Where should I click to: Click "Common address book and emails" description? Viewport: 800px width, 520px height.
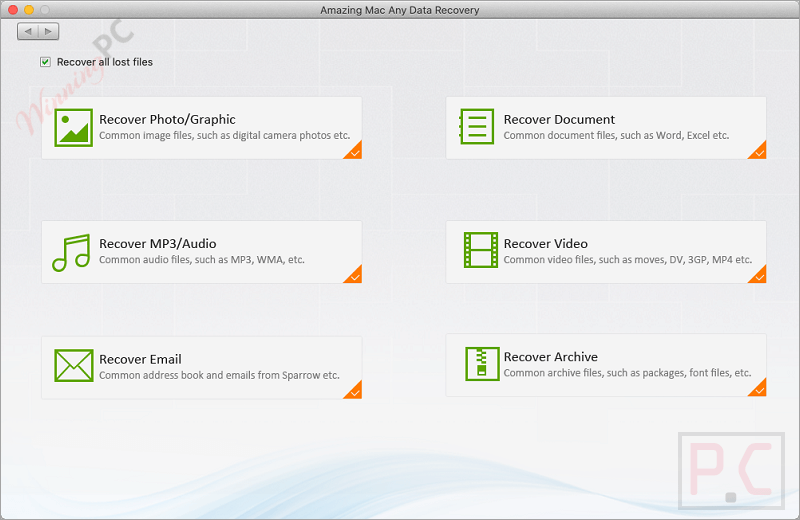(219, 375)
